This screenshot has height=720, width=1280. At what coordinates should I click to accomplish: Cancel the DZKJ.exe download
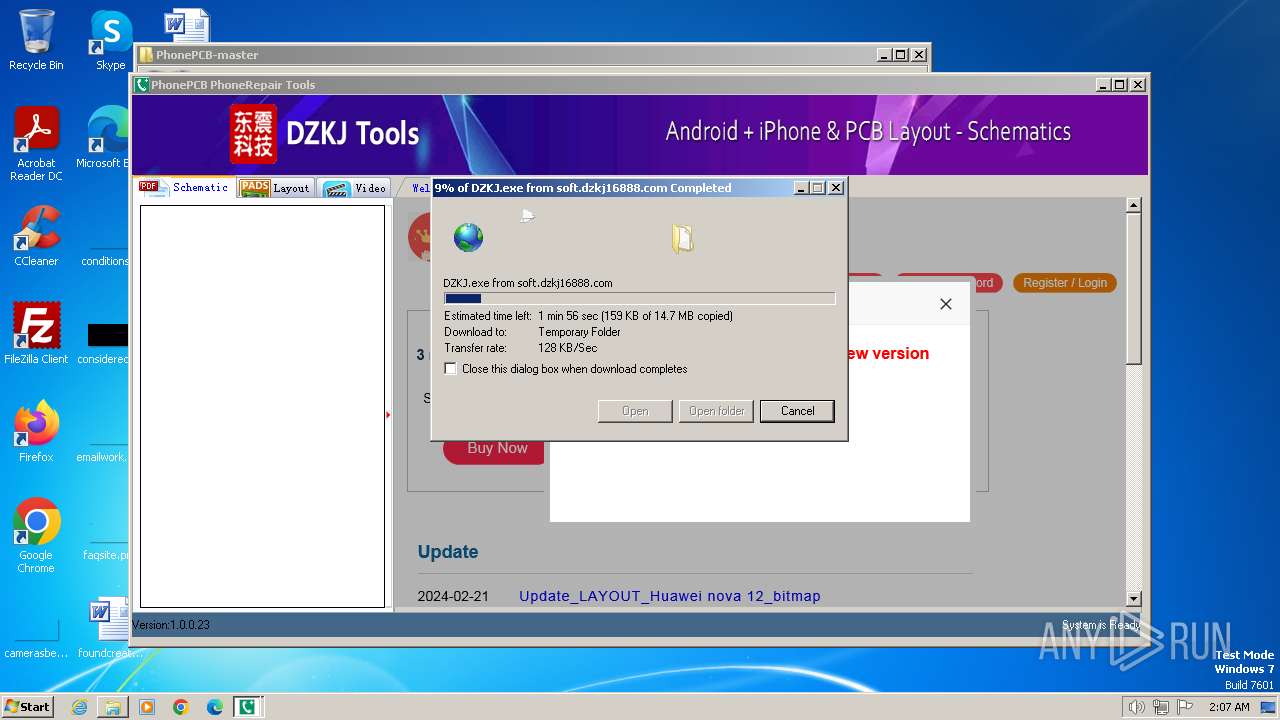[797, 411]
